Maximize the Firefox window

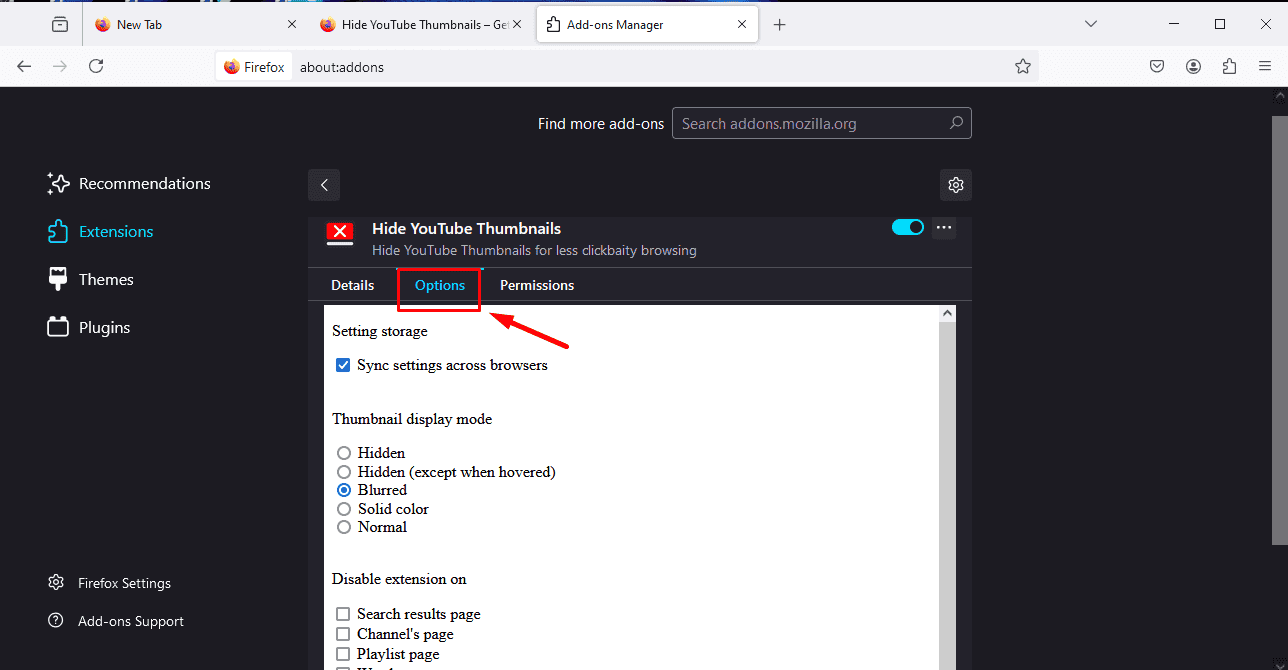tap(1220, 24)
